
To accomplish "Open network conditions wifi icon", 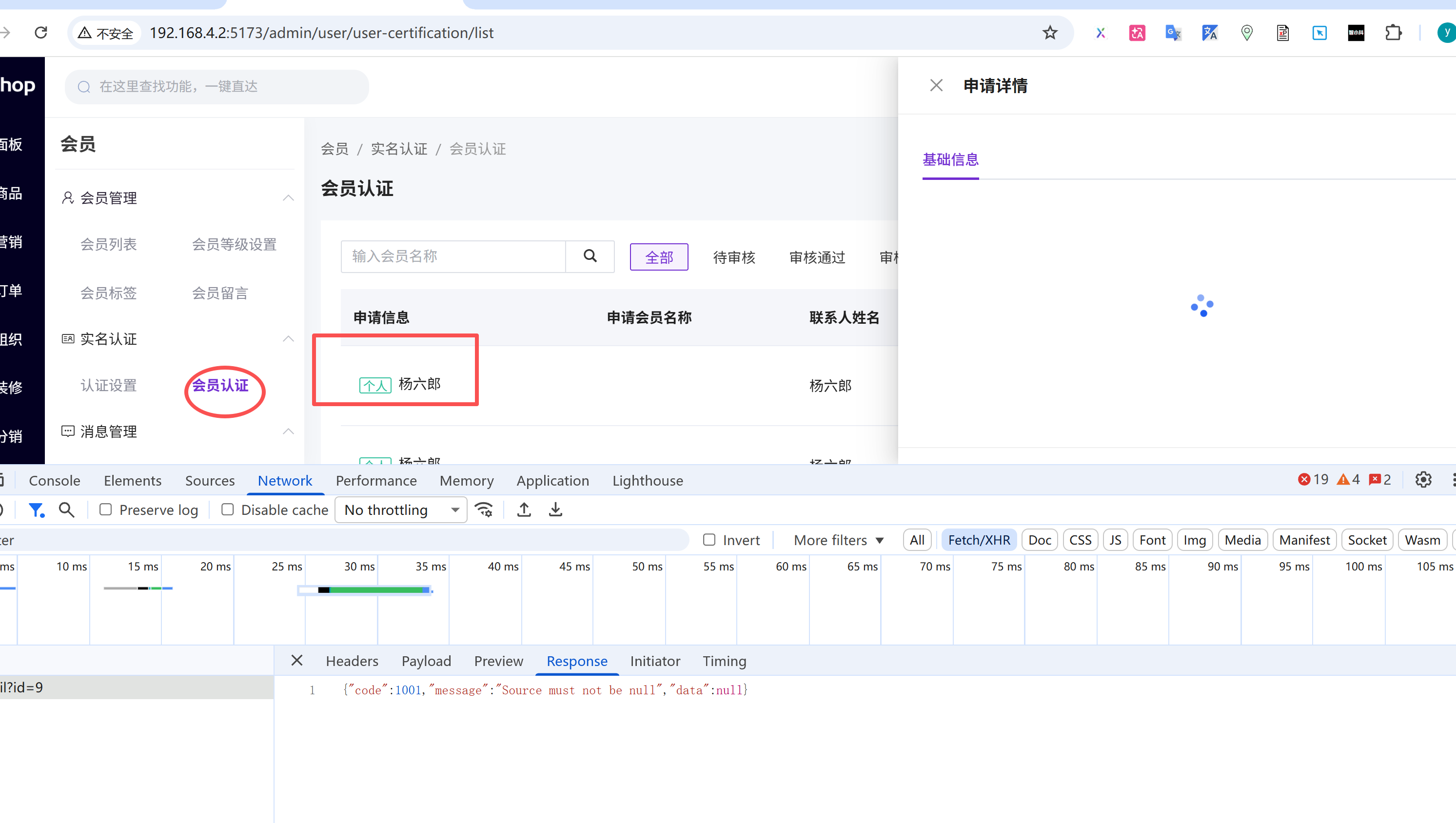I will (x=484, y=510).
